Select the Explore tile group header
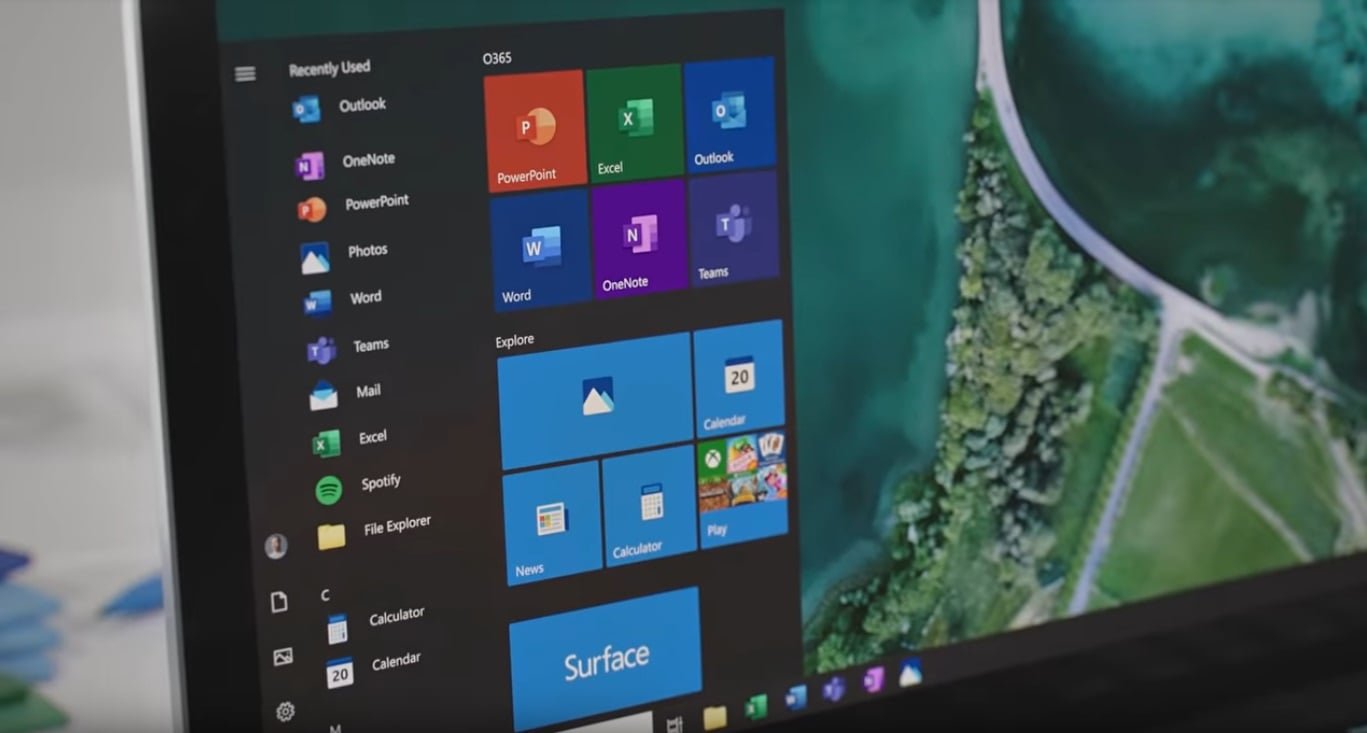 pos(515,341)
